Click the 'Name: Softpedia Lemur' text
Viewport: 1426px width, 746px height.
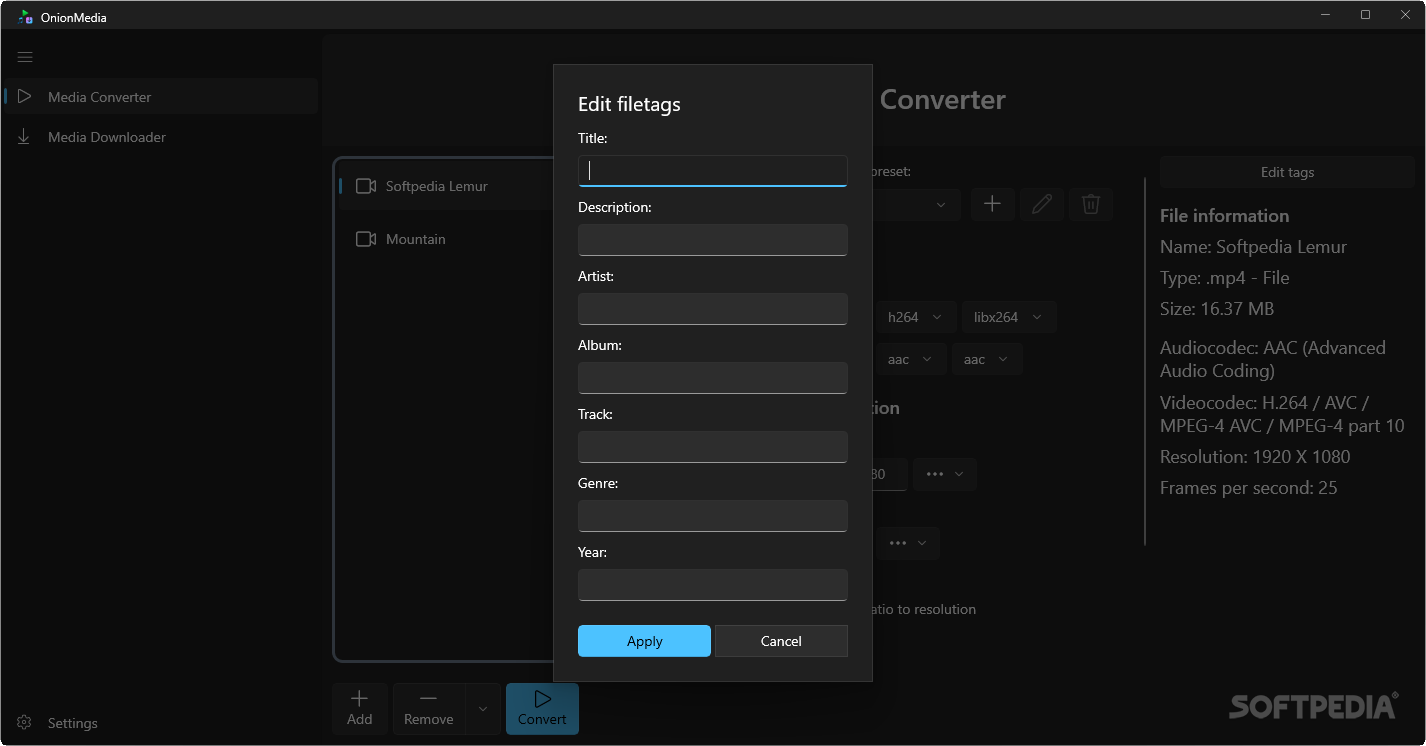[x=1253, y=247]
